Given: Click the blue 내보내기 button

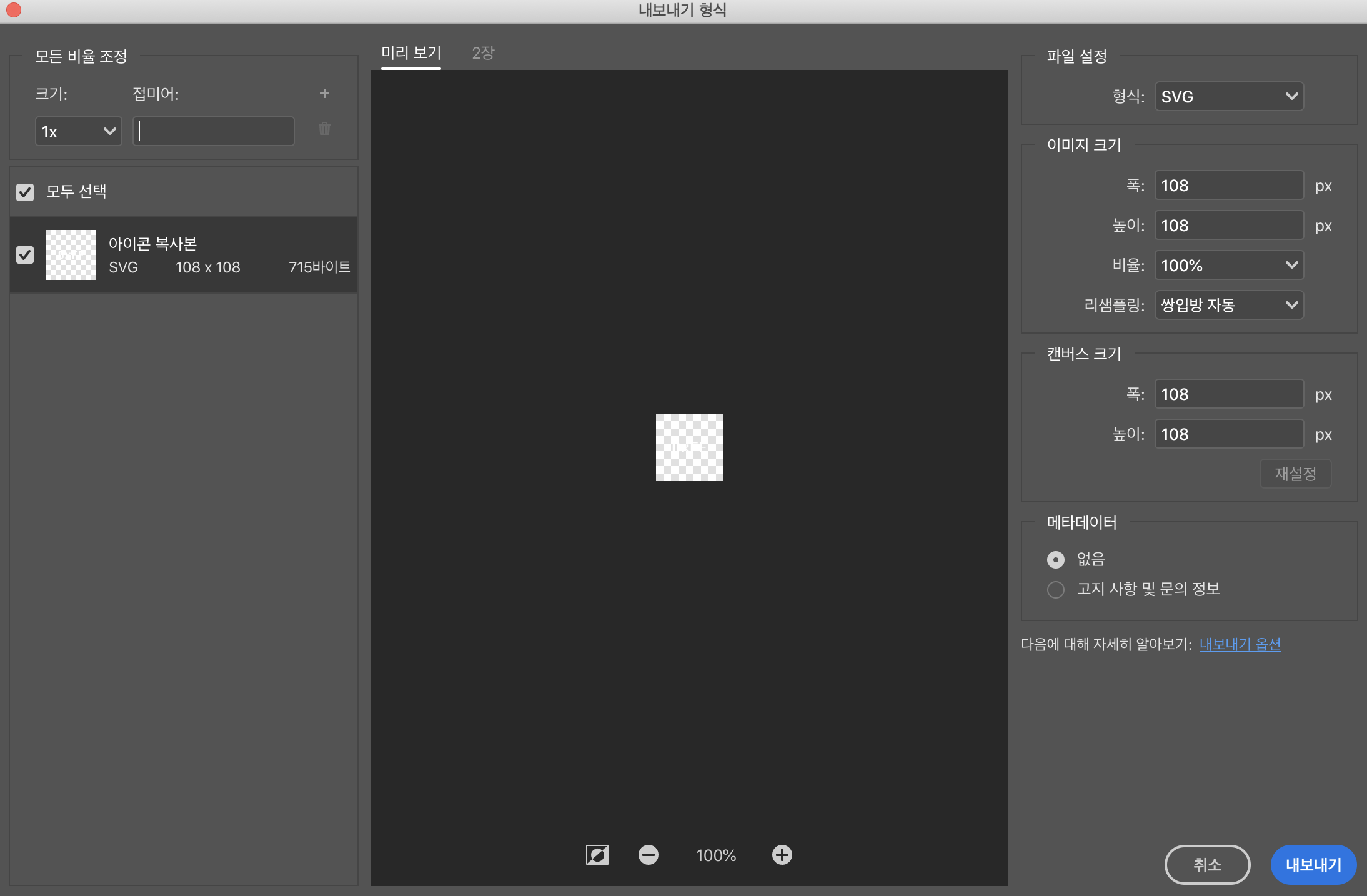Looking at the screenshot, I should pyautogui.click(x=1313, y=865).
